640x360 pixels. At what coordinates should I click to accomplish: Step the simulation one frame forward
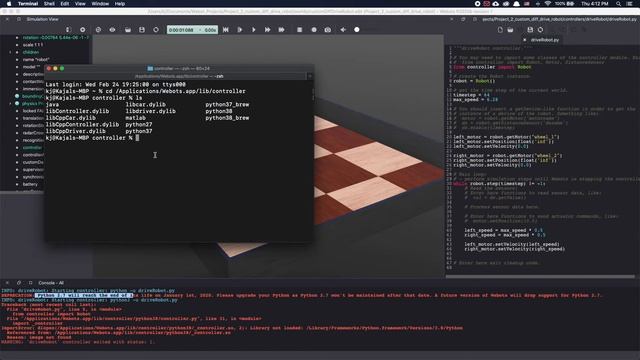click(240, 30)
